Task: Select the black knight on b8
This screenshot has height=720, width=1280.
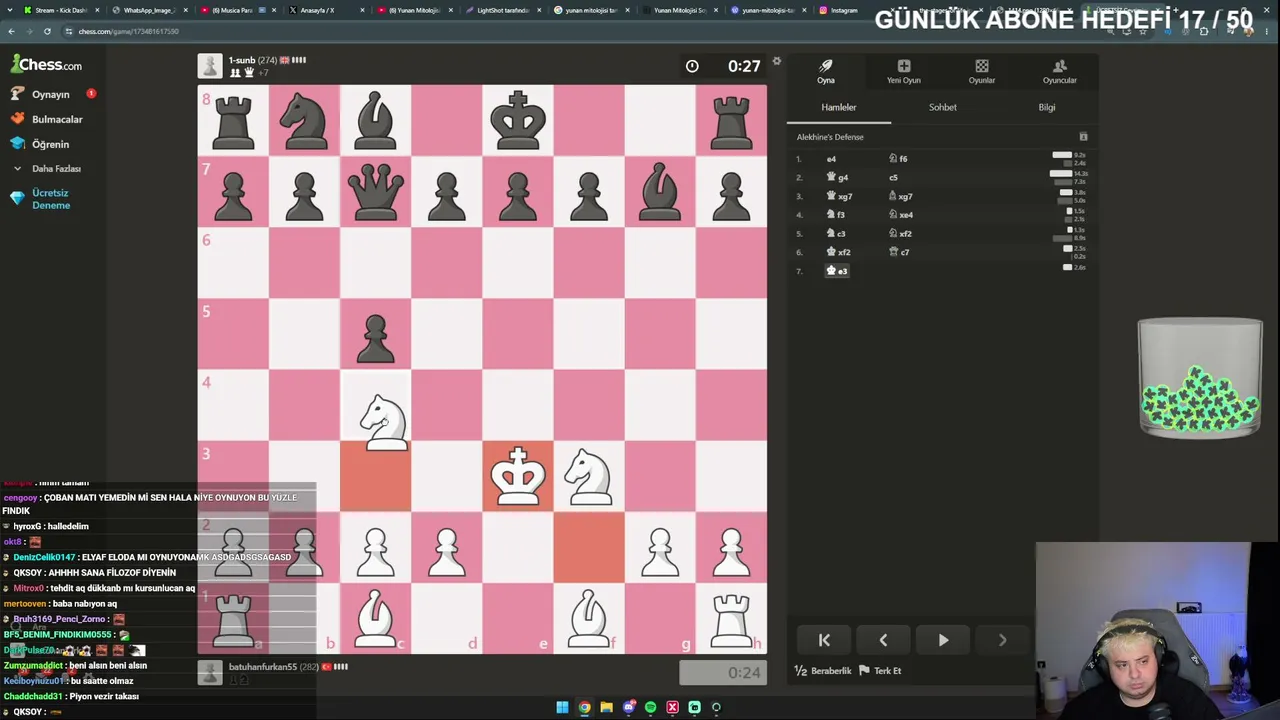Action: 304,120
